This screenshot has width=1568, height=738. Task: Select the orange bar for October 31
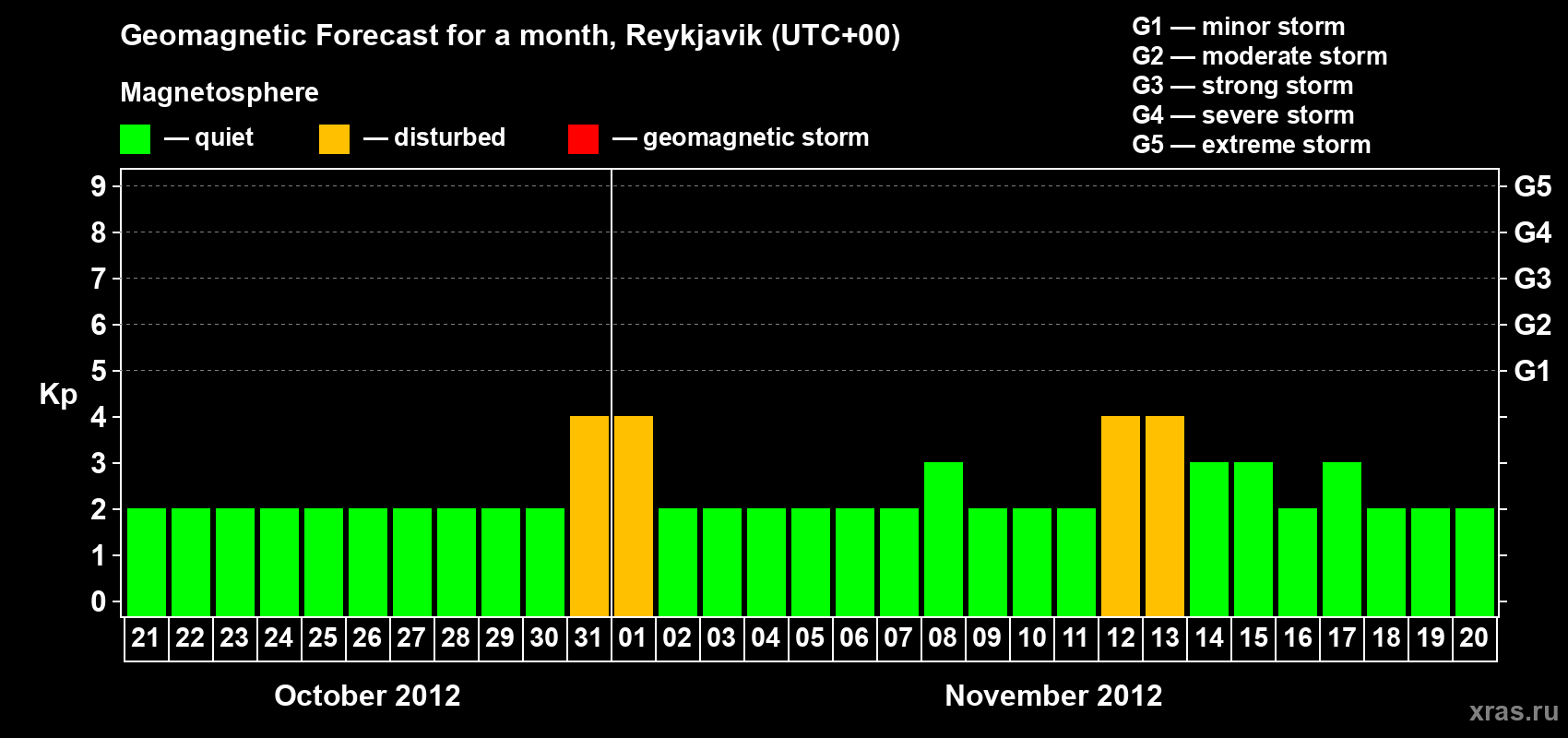589,517
